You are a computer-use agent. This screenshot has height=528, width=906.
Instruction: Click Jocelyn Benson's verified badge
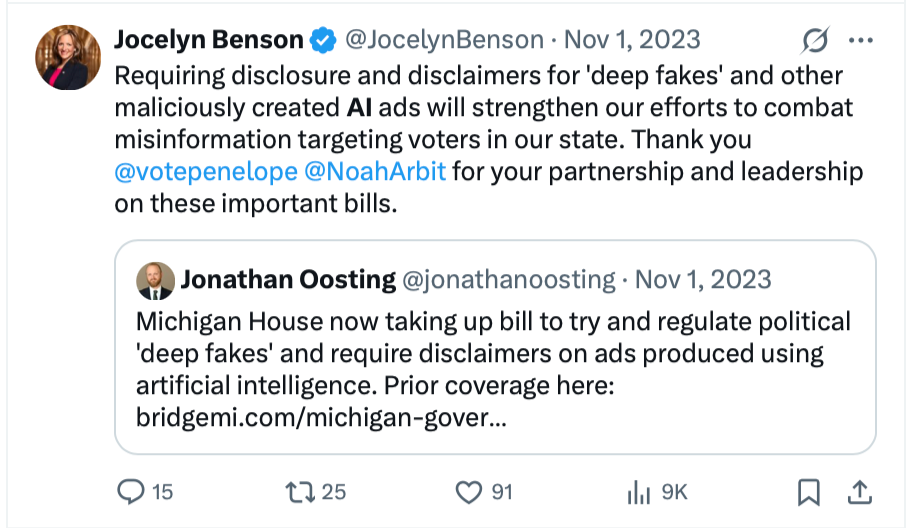coord(323,41)
